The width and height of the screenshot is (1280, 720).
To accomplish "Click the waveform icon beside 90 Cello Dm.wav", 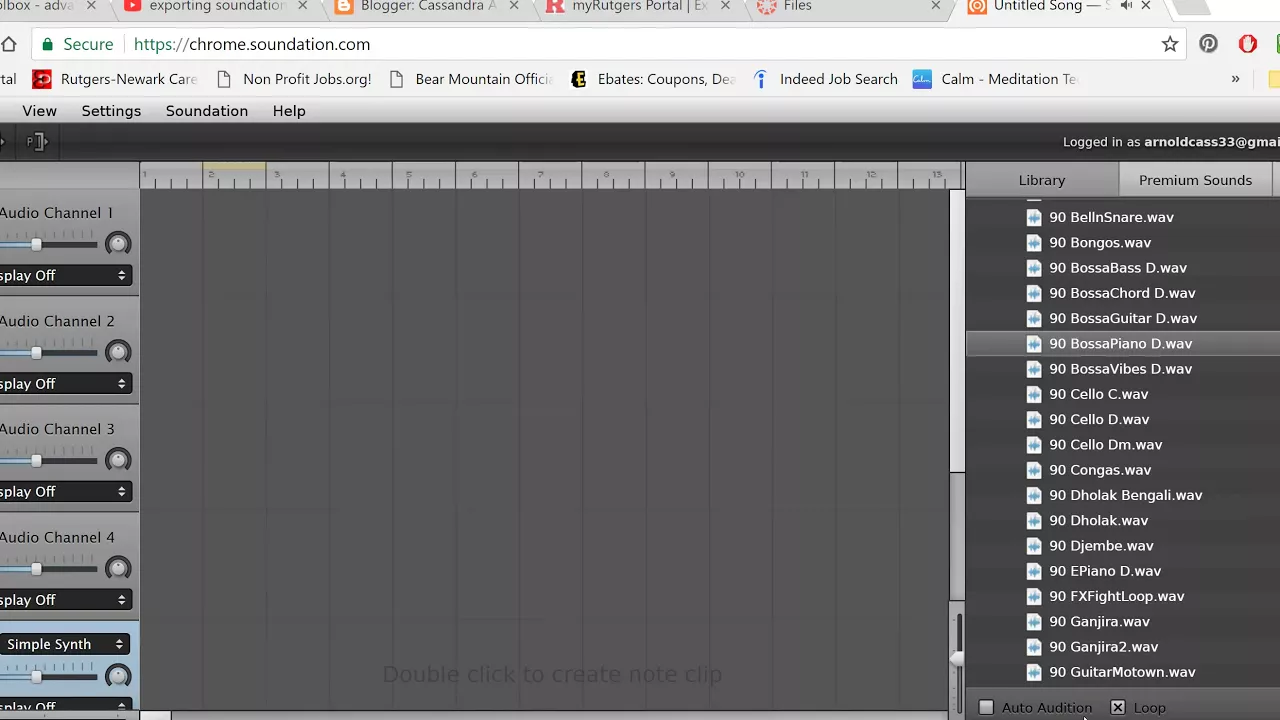I will click(1034, 444).
